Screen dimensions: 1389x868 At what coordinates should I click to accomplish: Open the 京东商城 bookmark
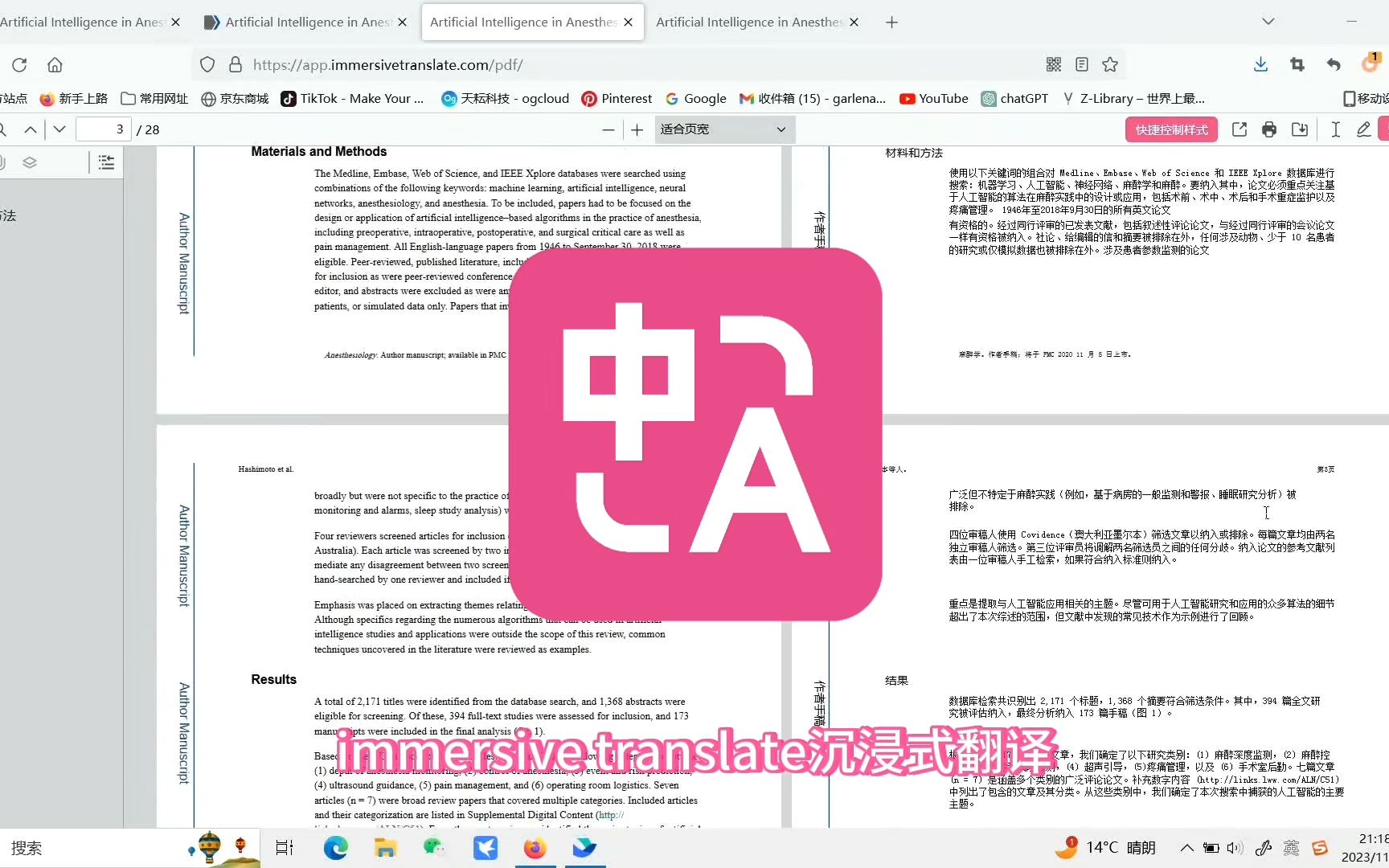[x=235, y=99]
